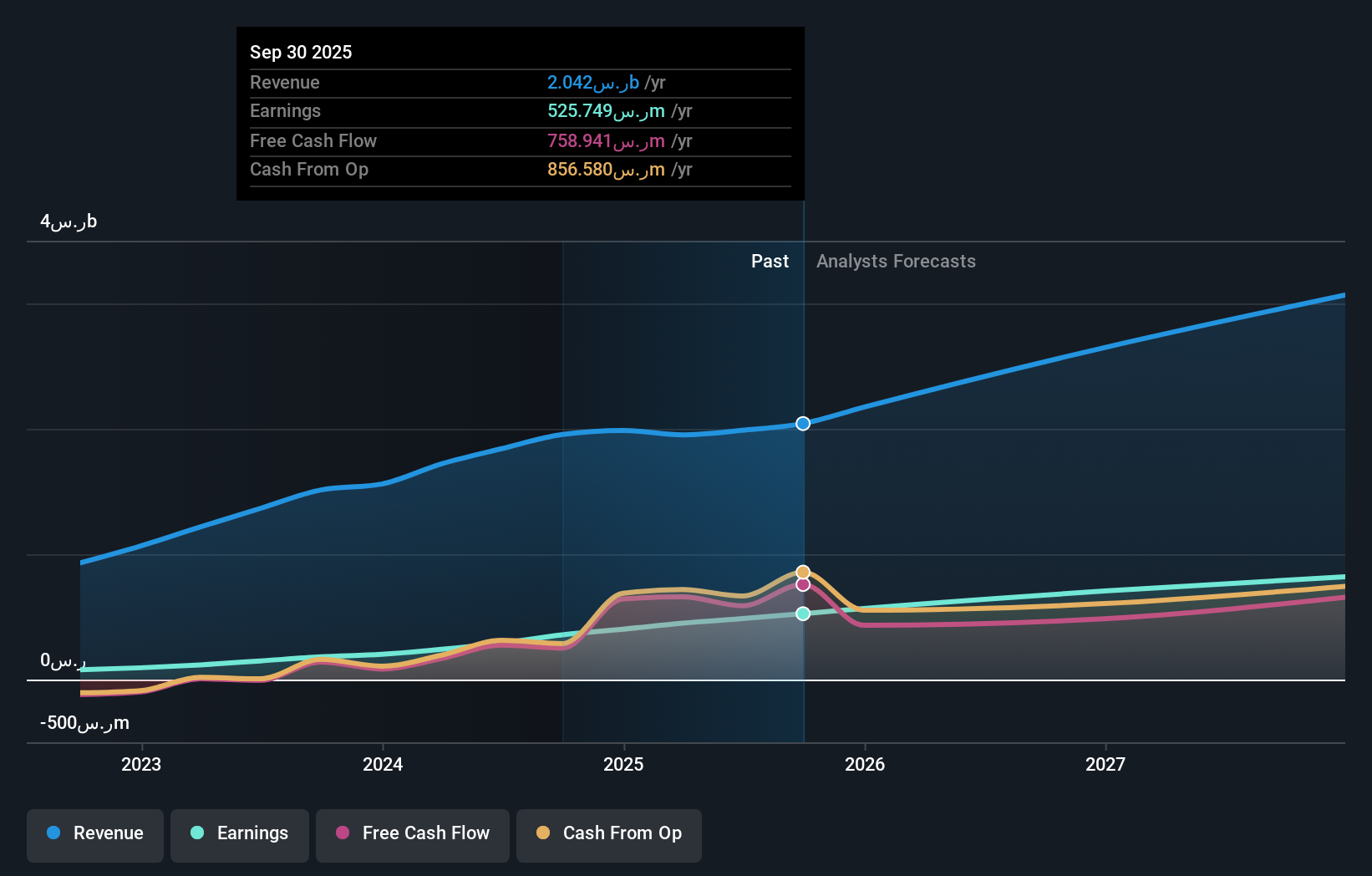Select the orange Cash From Op data point
Screen dimensions: 1372x876
pyautogui.click(x=802, y=571)
